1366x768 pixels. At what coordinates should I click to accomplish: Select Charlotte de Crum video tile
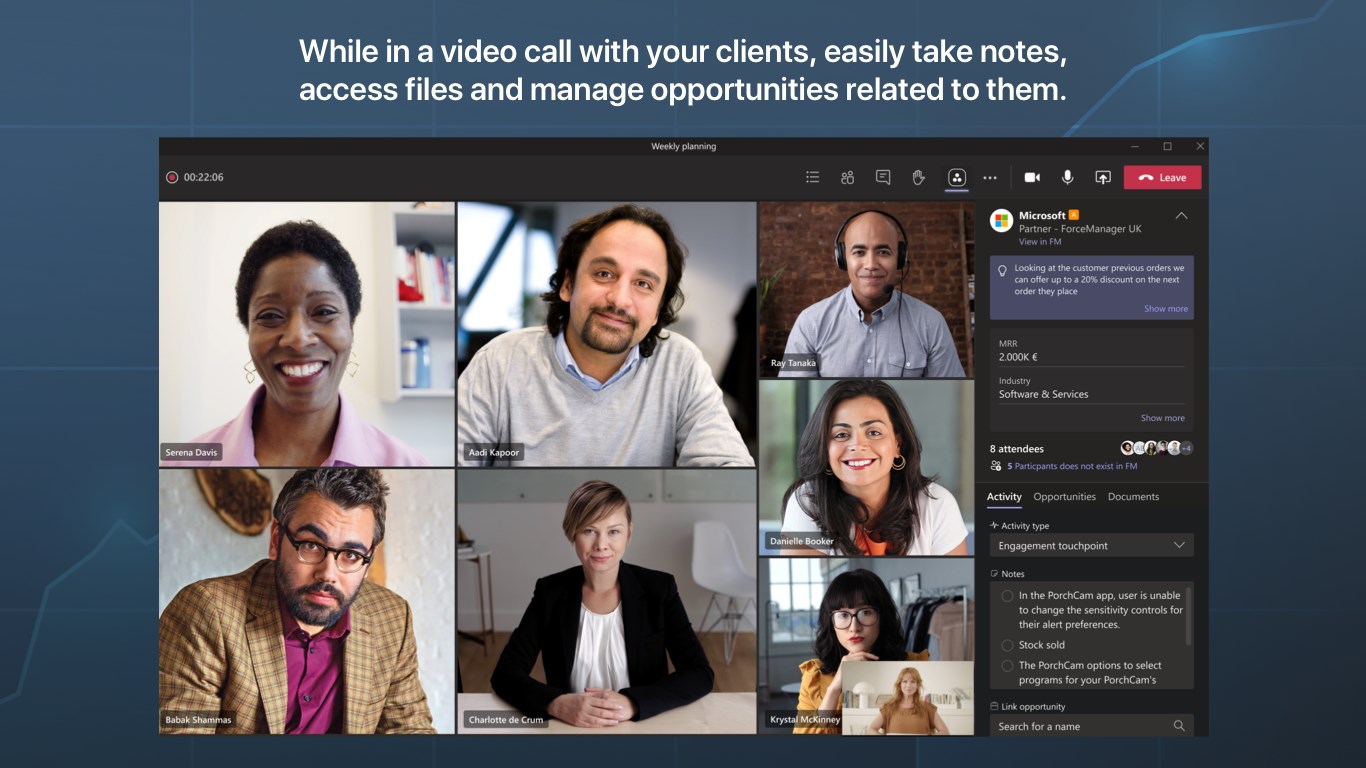606,602
